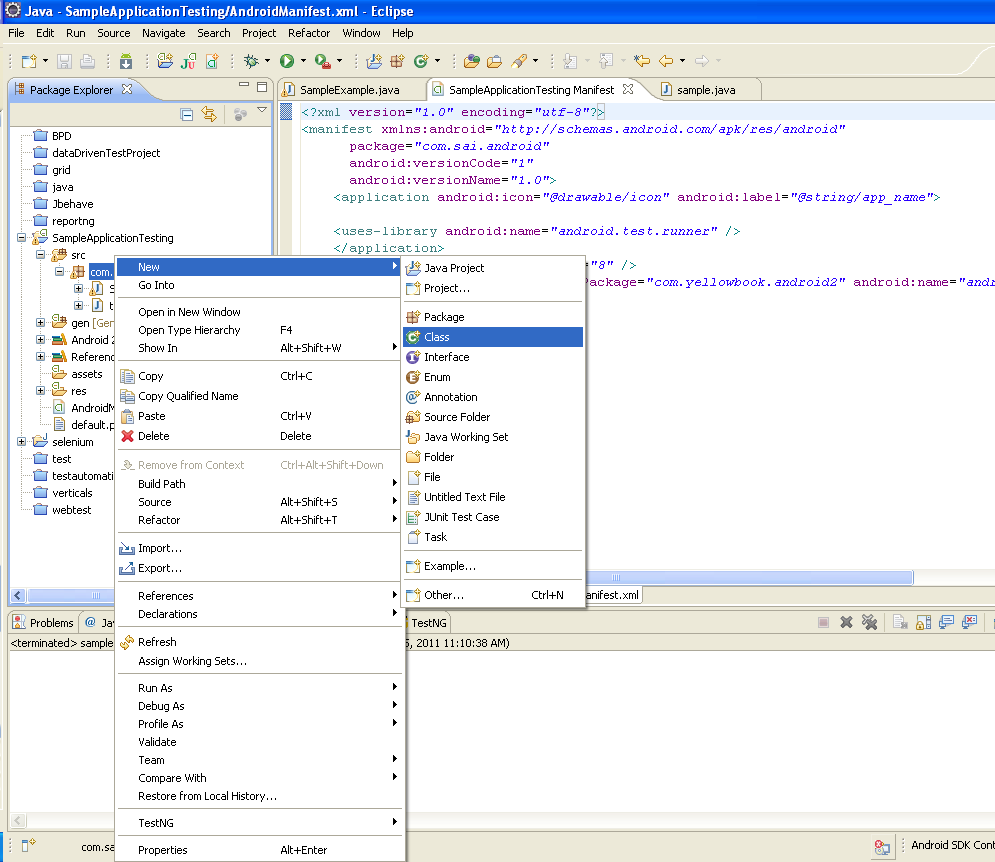This screenshot has width=995, height=862.
Task: Open the JUnit test wizard toolbar icon
Action: (187, 62)
